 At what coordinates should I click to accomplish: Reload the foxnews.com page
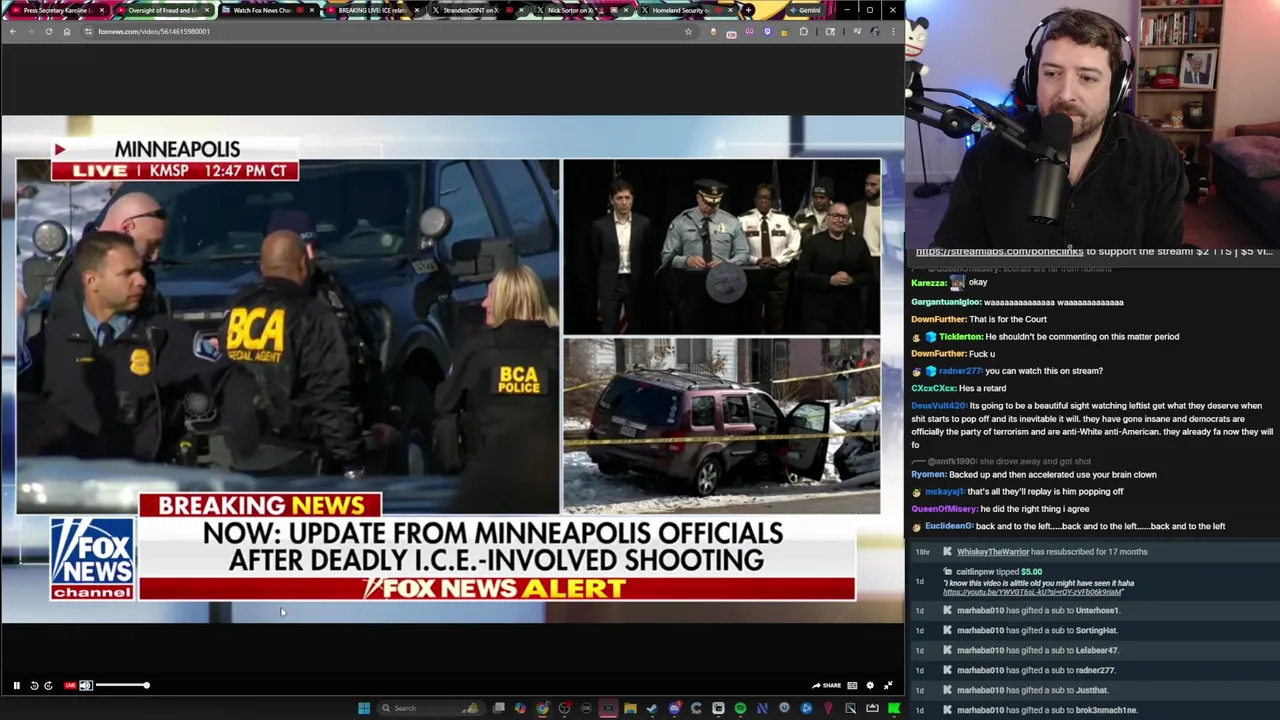tap(48, 31)
